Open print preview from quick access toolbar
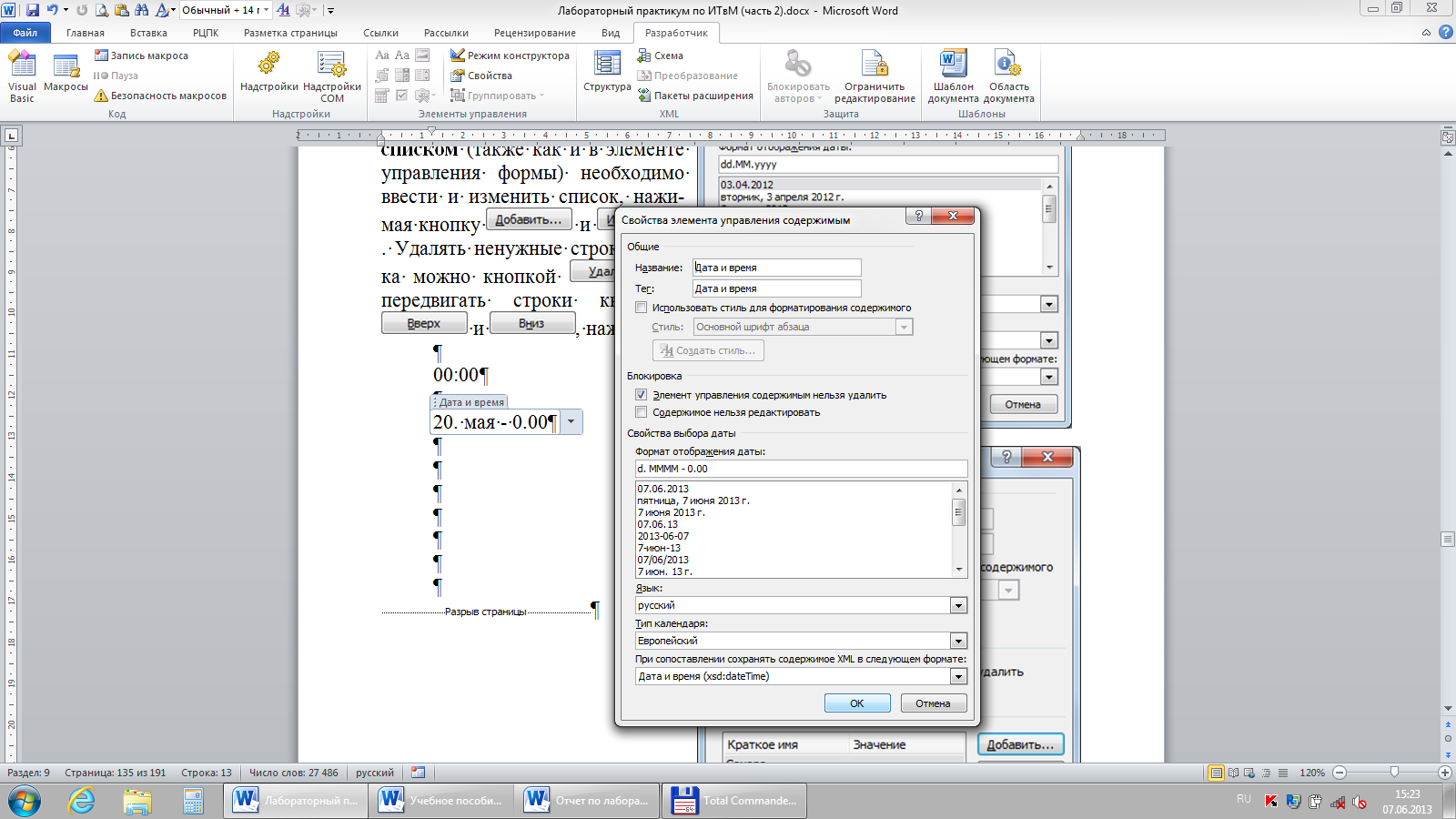 pos(102,10)
